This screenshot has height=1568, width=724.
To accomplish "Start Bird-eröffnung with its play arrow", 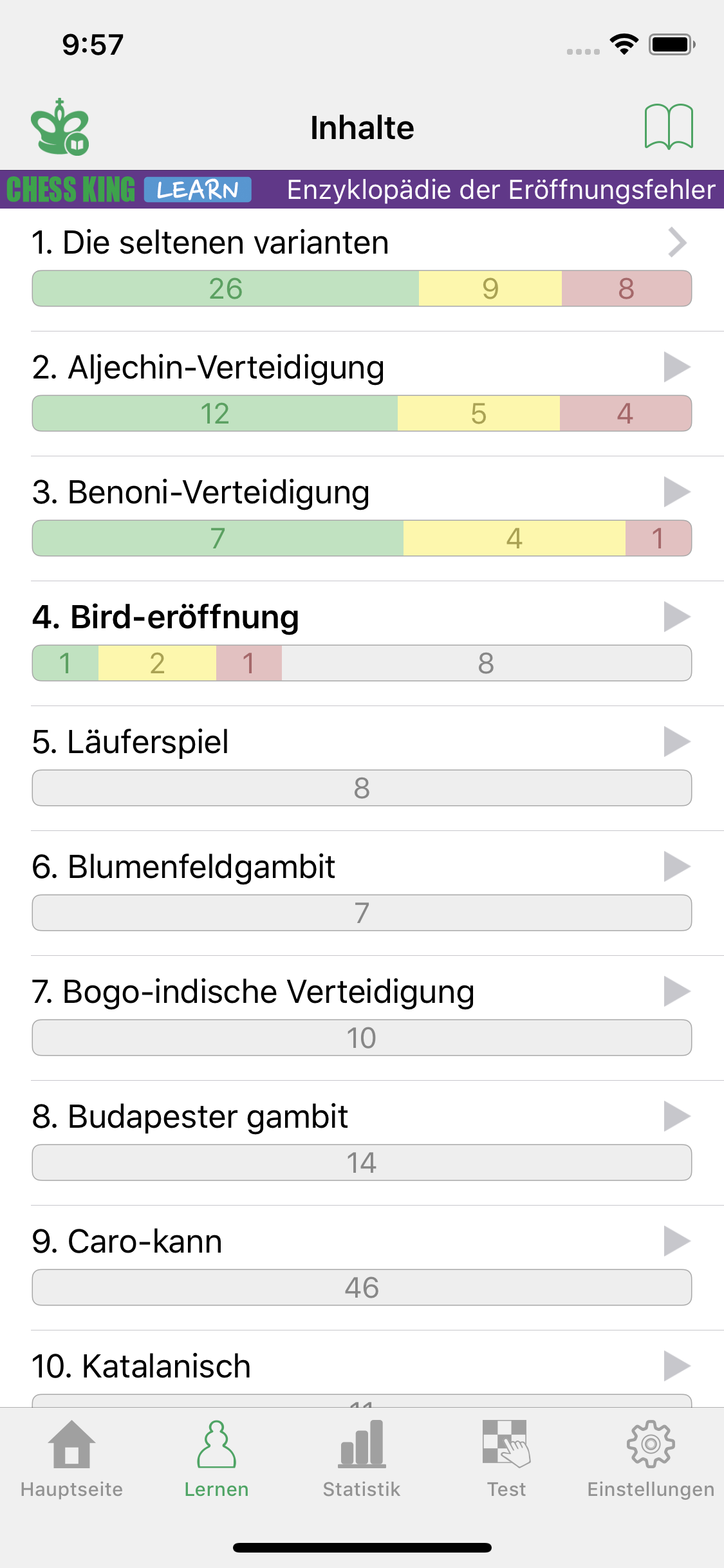I will (x=676, y=617).
